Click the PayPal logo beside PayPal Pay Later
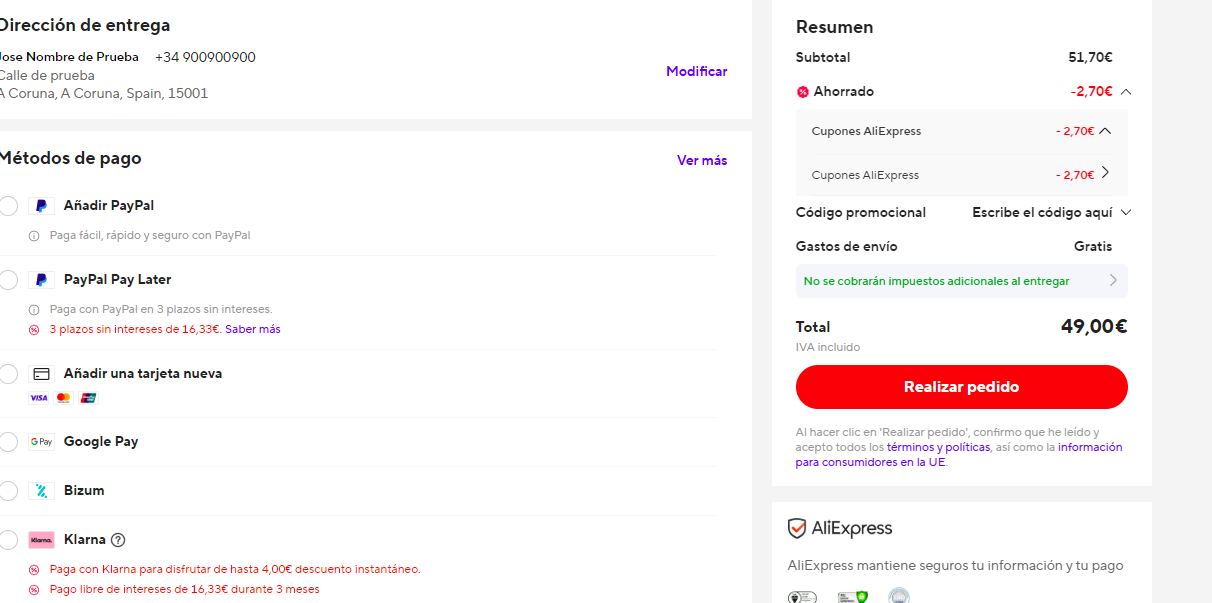1212x603 pixels. pyautogui.click(x=41, y=280)
